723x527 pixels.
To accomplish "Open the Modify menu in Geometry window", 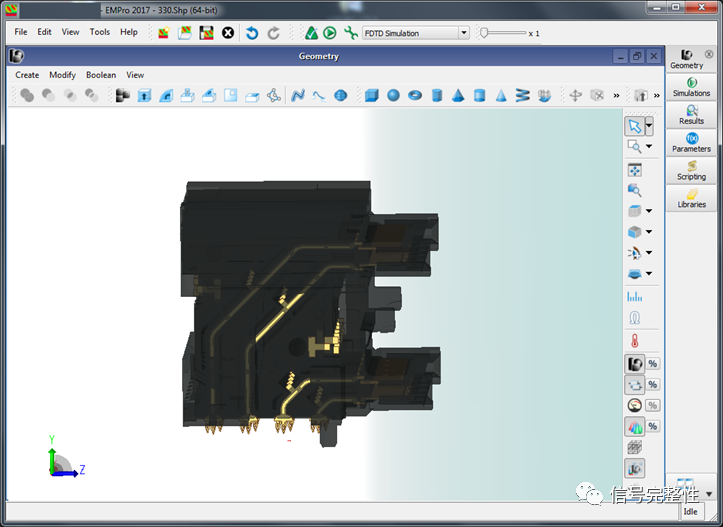I will 62,75.
